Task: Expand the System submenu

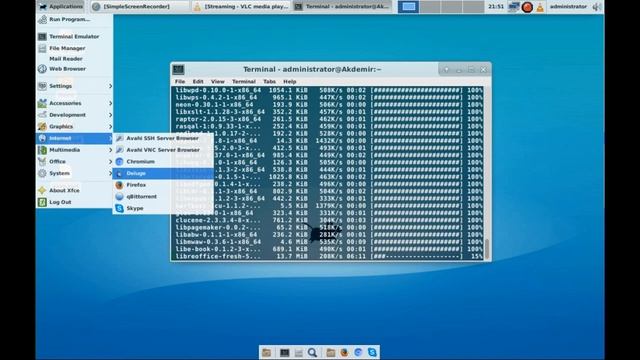Action: point(74,173)
